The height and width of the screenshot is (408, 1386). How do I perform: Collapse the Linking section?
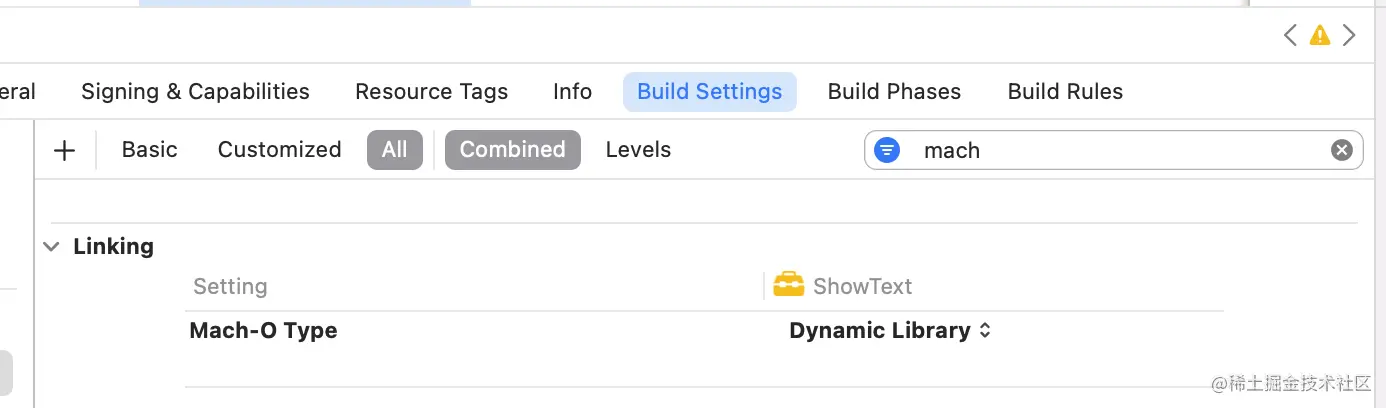pyautogui.click(x=52, y=247)
